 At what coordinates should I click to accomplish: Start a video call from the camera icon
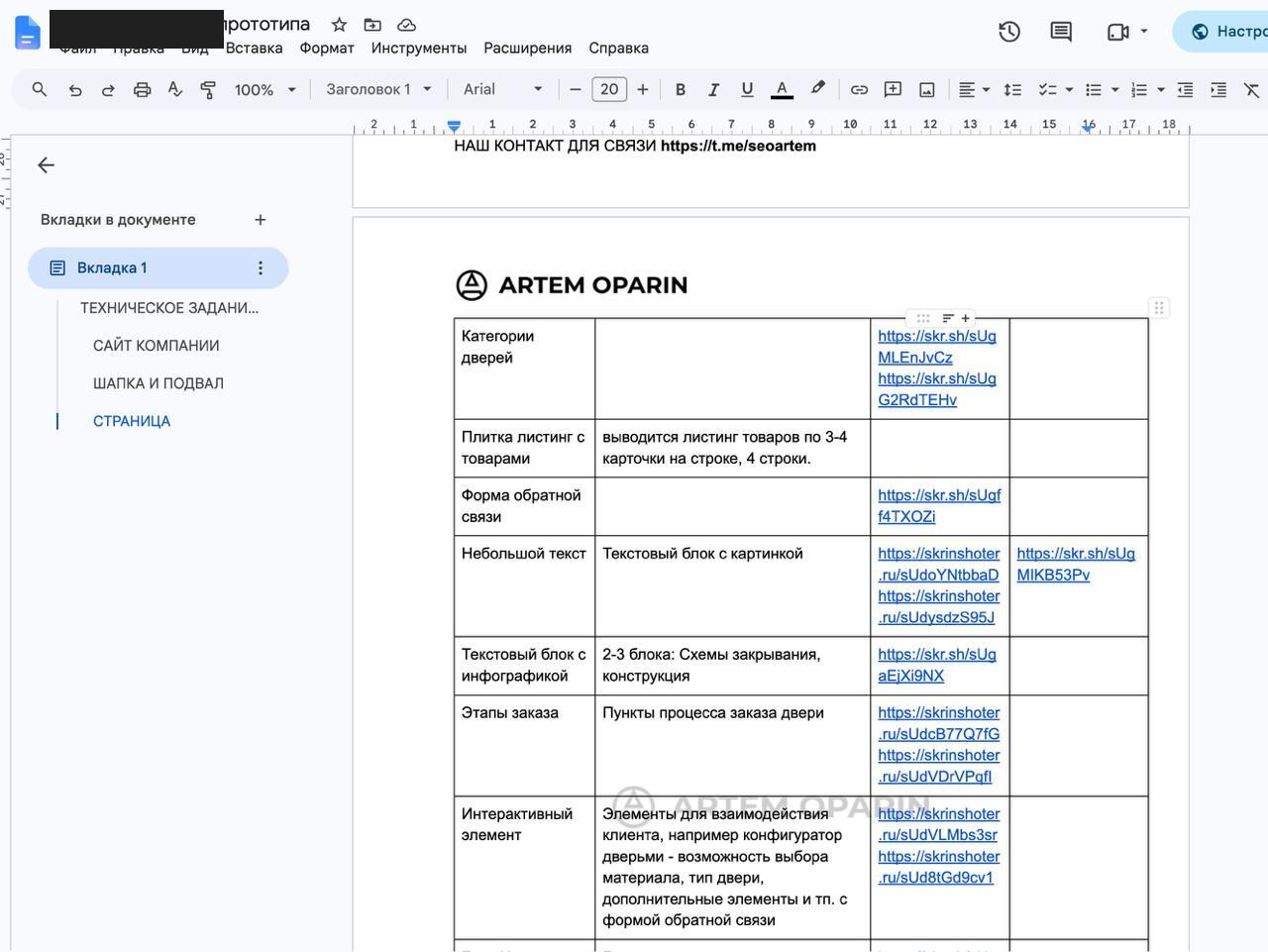(1118, 32)
